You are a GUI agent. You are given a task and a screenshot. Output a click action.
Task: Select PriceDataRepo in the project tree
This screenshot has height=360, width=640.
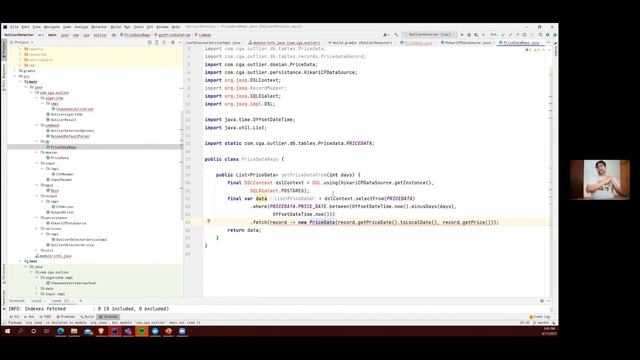click(64, 147)
